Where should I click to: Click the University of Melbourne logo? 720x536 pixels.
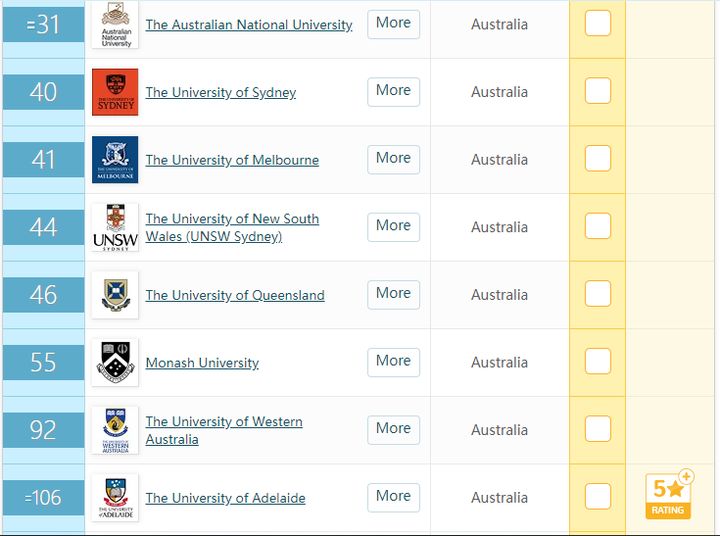click(115, 159)
